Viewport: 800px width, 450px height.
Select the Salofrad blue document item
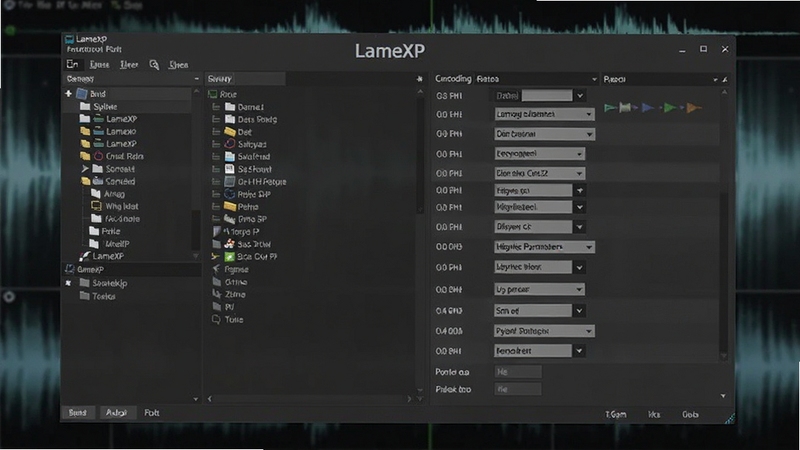[x=247, y=157]
